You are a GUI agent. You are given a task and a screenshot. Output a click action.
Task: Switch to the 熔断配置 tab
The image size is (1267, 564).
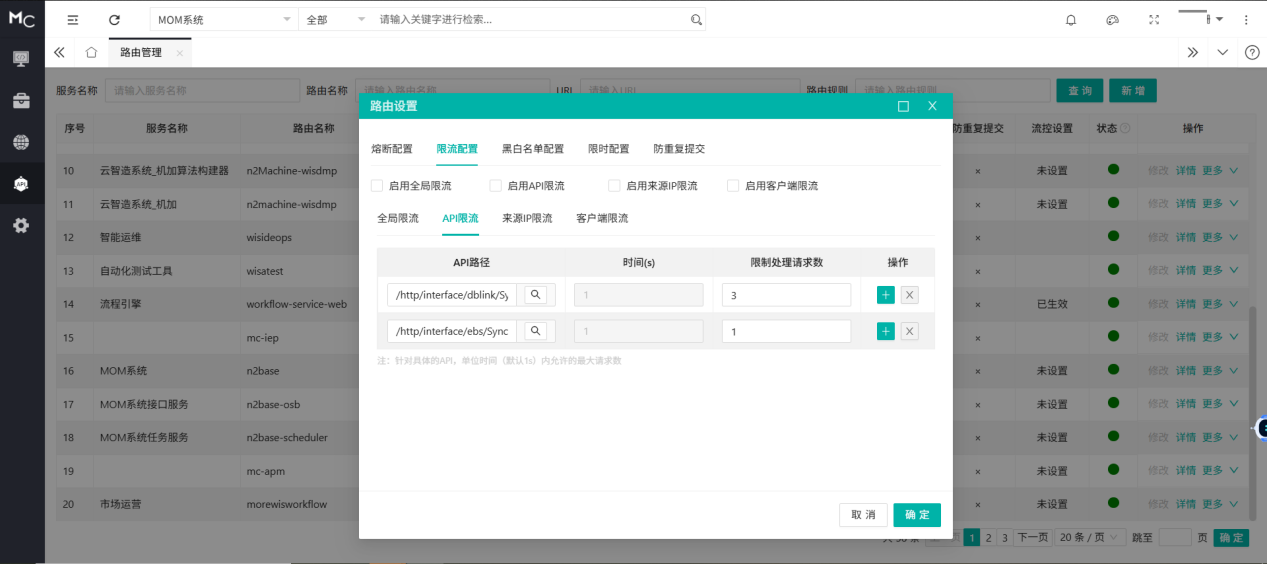tap(392, 149)
